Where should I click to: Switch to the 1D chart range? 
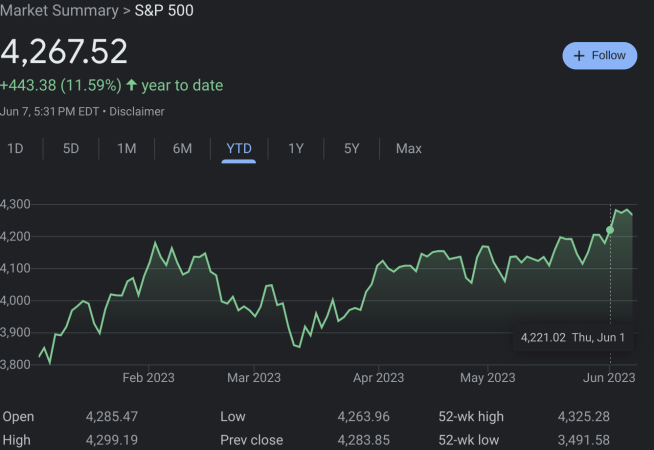point(15,148)
